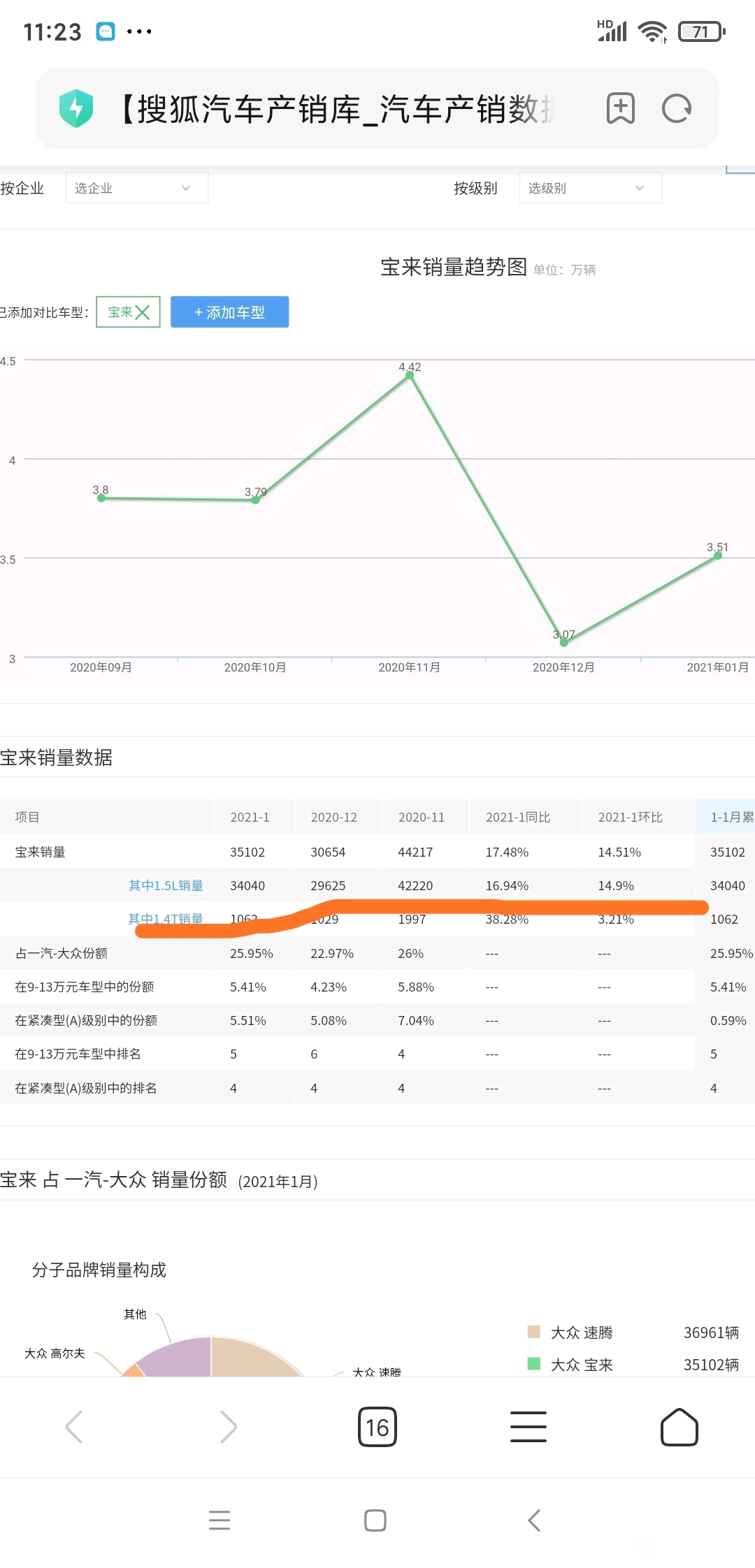Remove 宝来 comparison tag
The height and width of the screenshot is (1568, 755).
[143, 312]
